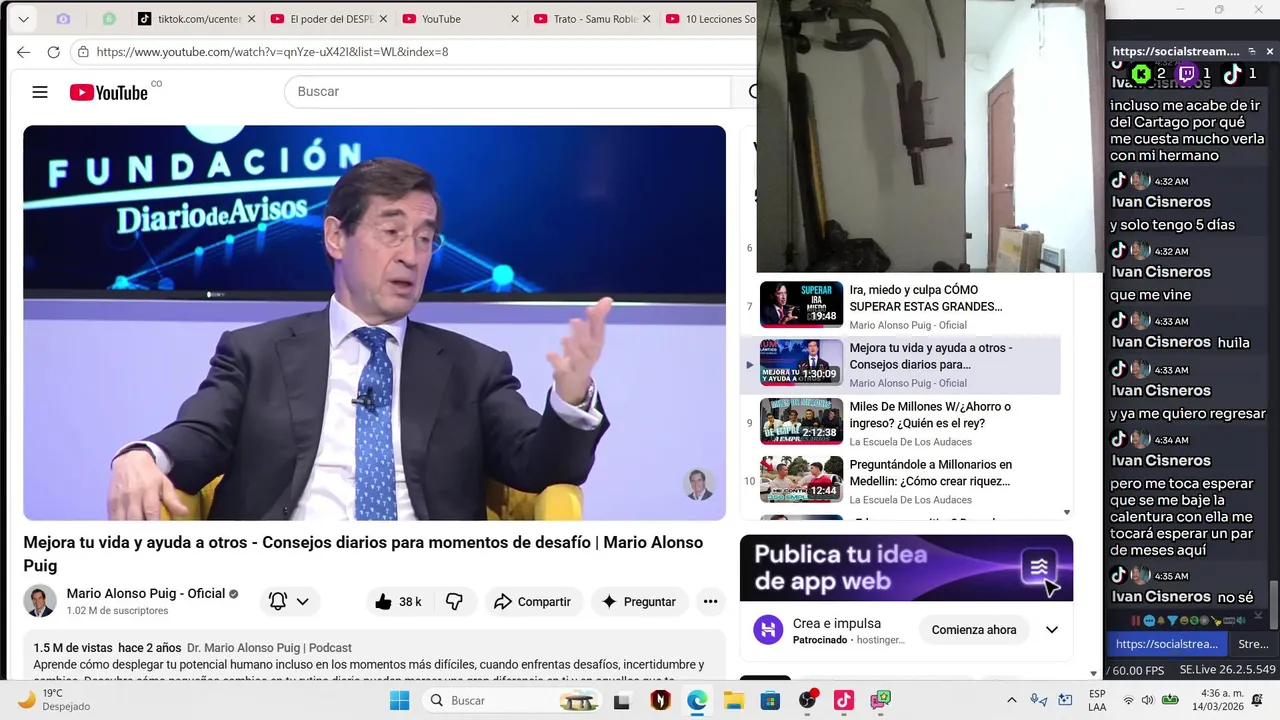Click the Kick viewer count icon
The height and width of the screenshot is (720, 1280).
[x=1141, y=73]
